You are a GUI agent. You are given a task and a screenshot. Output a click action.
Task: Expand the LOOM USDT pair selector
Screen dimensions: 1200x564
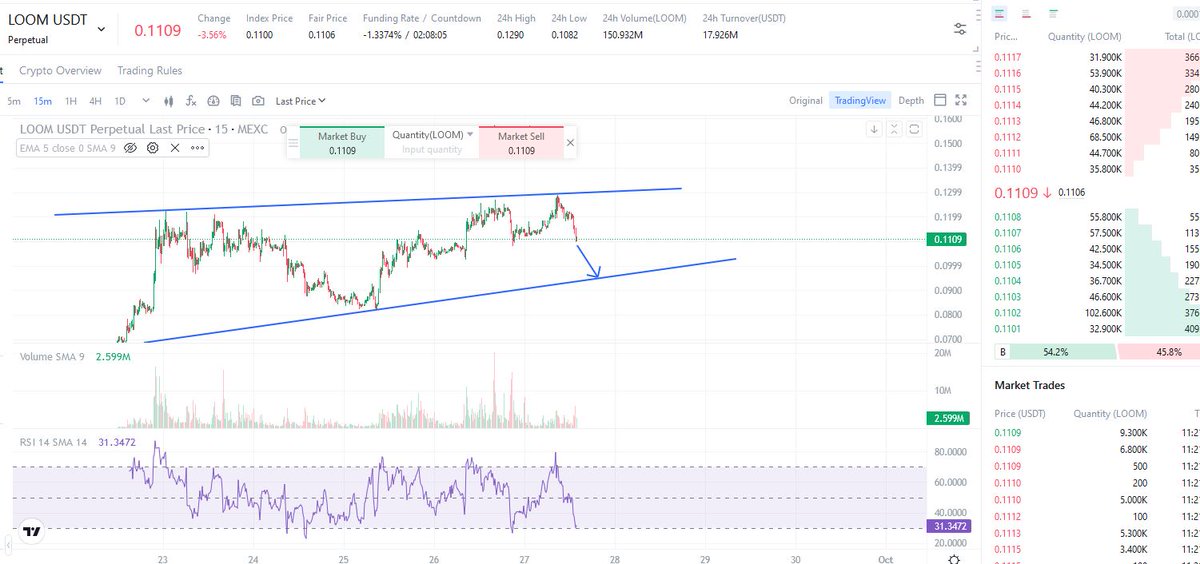(103, 29)
